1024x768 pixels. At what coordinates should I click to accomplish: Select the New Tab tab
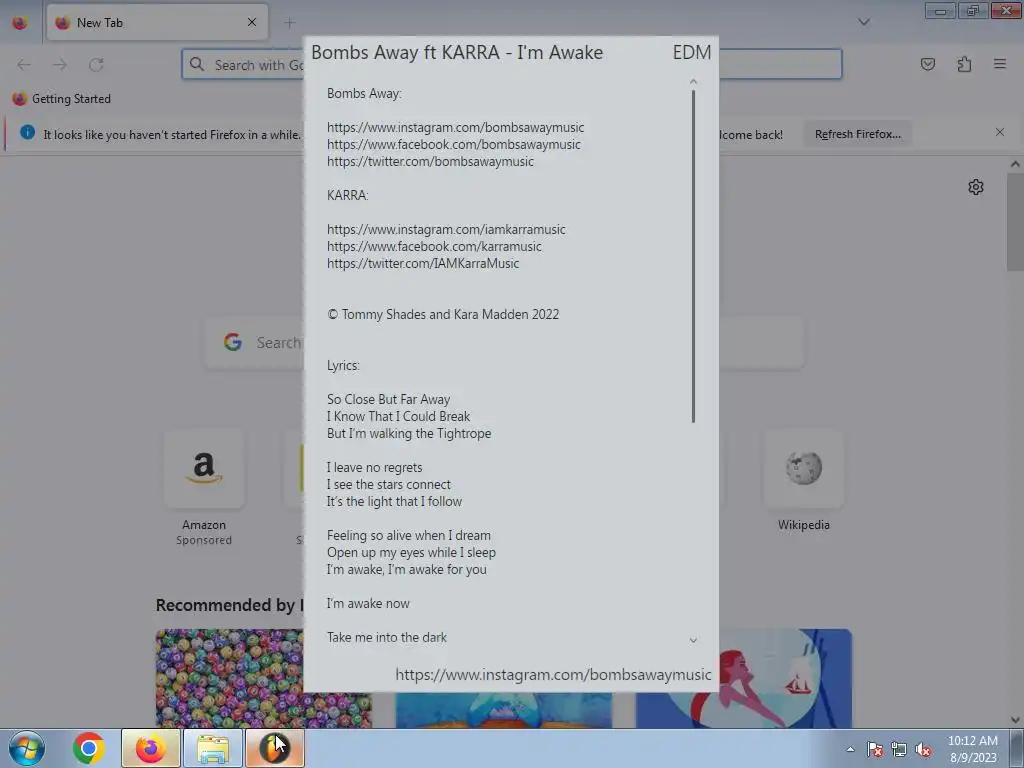[x=157, y=22]
